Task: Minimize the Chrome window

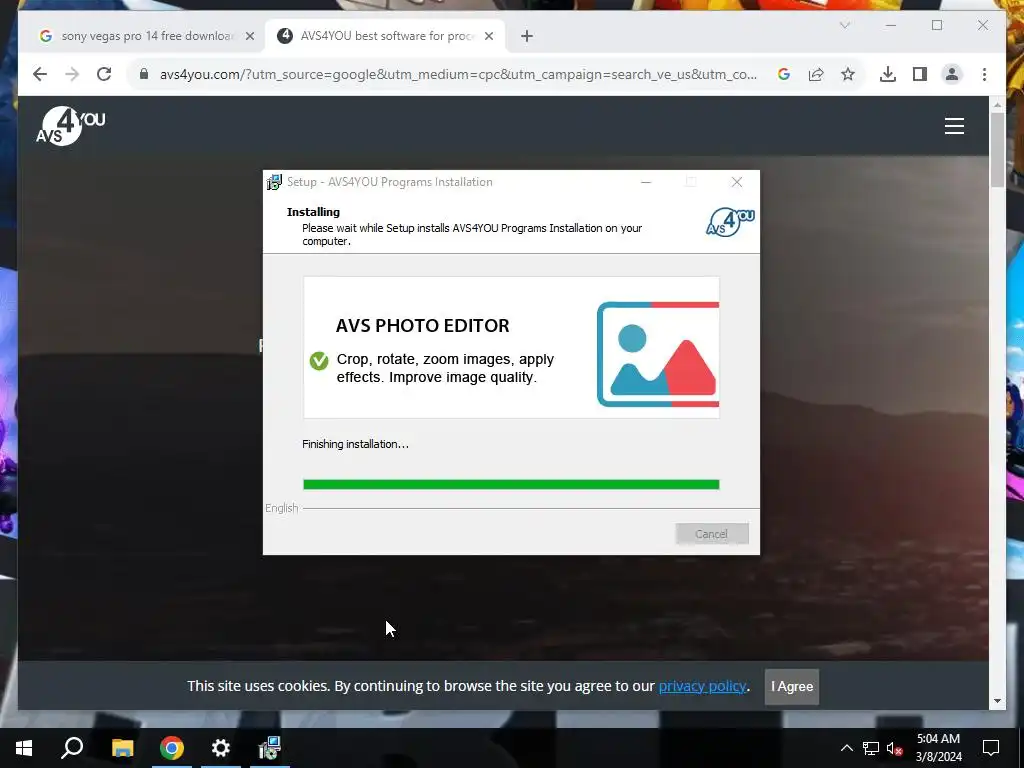Action: 891,25
